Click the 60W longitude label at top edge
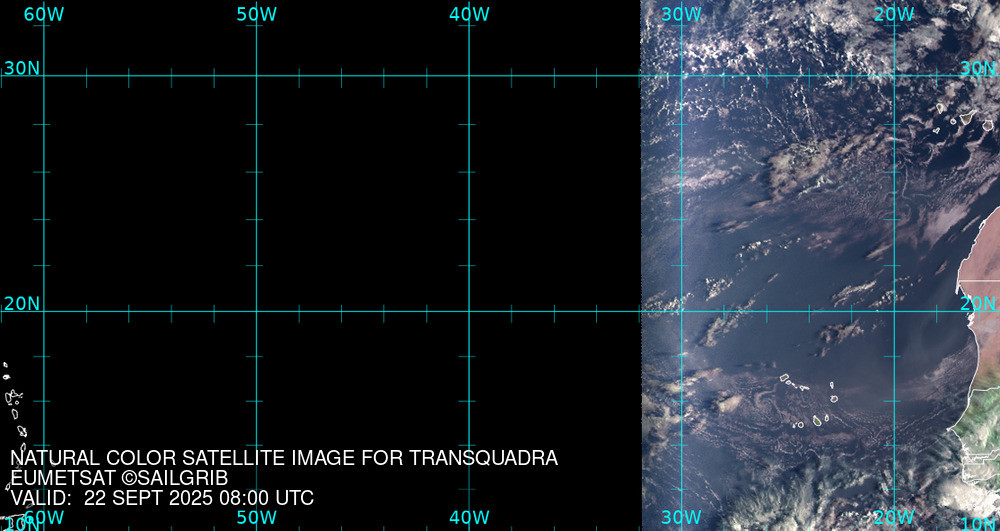1000x531 pixels. pyautogui.click(x=43, y=14)
